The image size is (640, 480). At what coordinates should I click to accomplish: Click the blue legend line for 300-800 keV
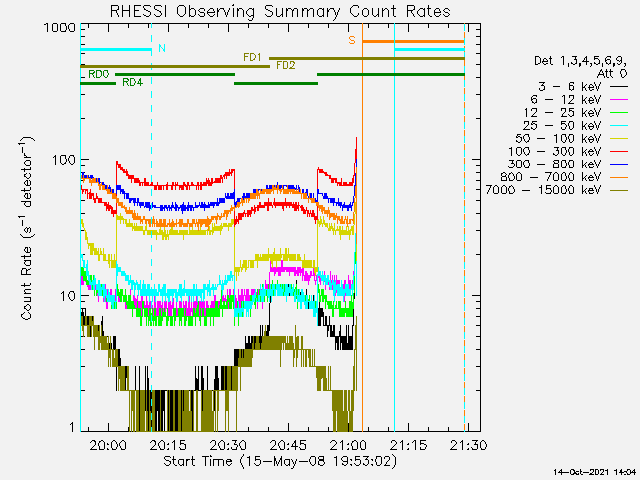[619, 164]
